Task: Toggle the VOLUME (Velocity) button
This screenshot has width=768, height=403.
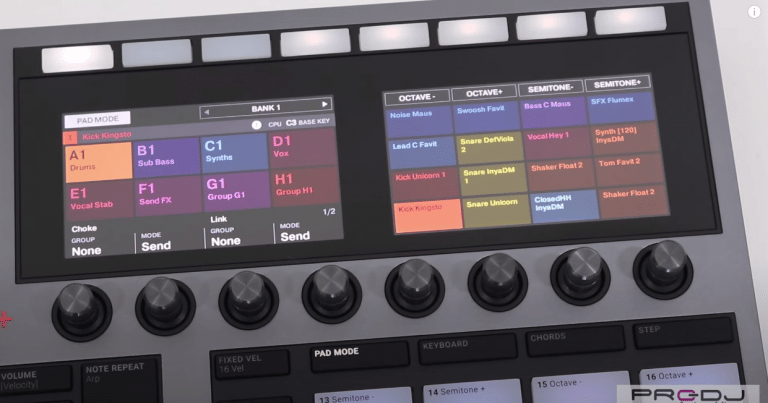Action: coord(34,381)
